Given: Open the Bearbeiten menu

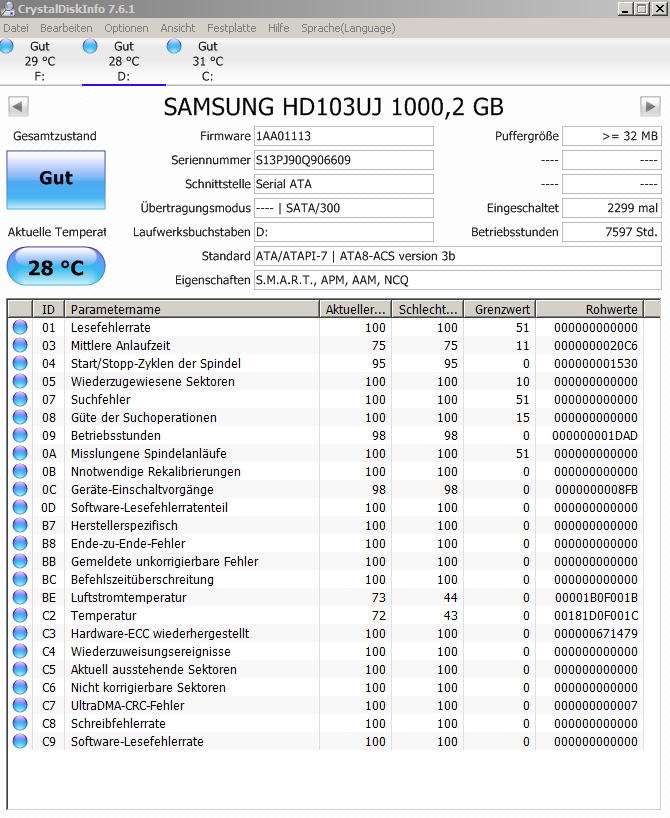Looking at the screenshot, I should (x=66, y=28).
